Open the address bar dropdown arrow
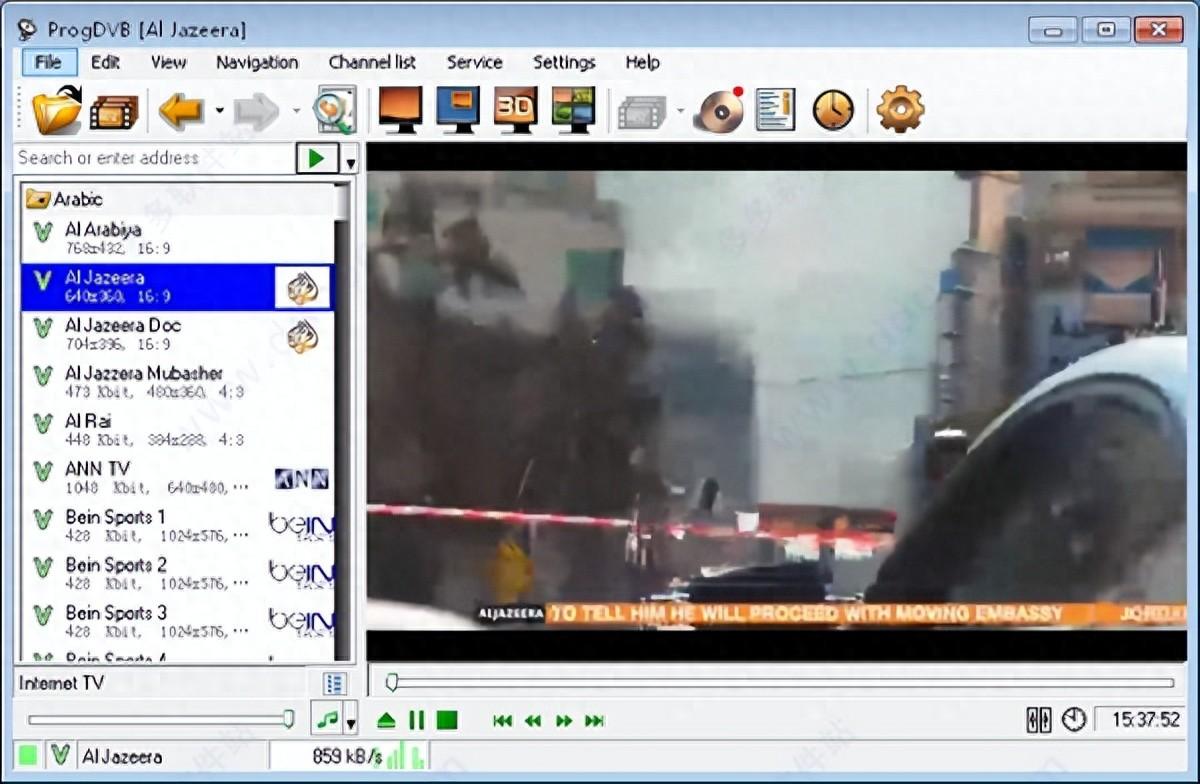Image resolution: width=1200 pixels, height=784 pixels. point(350,159)
